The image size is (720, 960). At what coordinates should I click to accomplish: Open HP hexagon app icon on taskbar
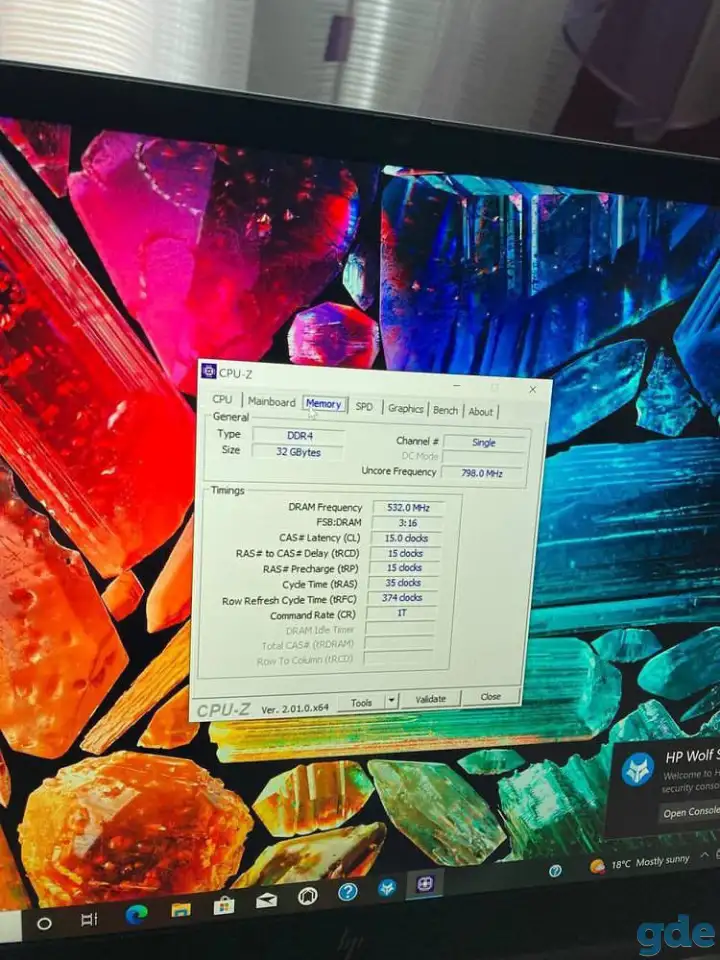307,896
